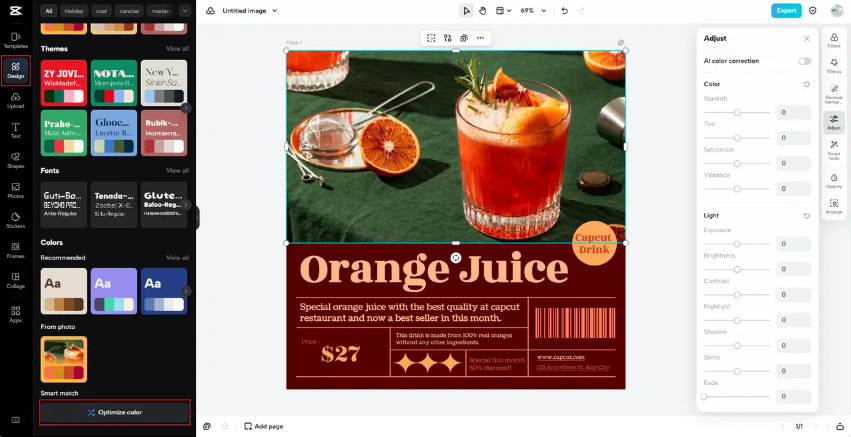851x437 pixels.
Task: View all Themes
Action: (x=177, y=48)
